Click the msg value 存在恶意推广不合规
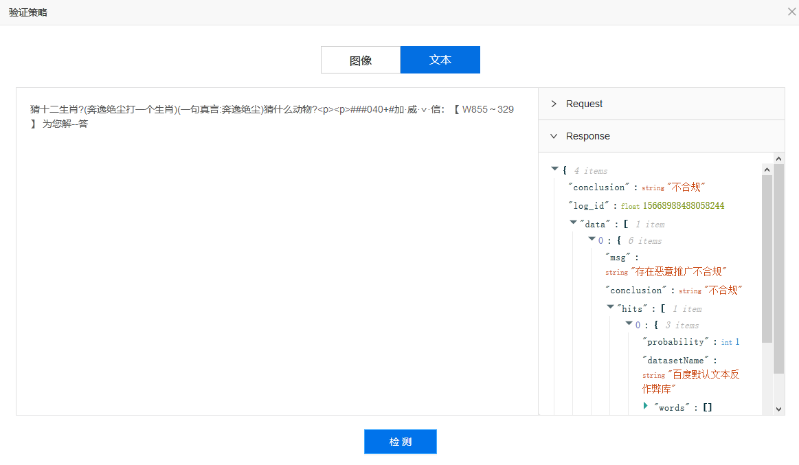 tap(679, 271)
